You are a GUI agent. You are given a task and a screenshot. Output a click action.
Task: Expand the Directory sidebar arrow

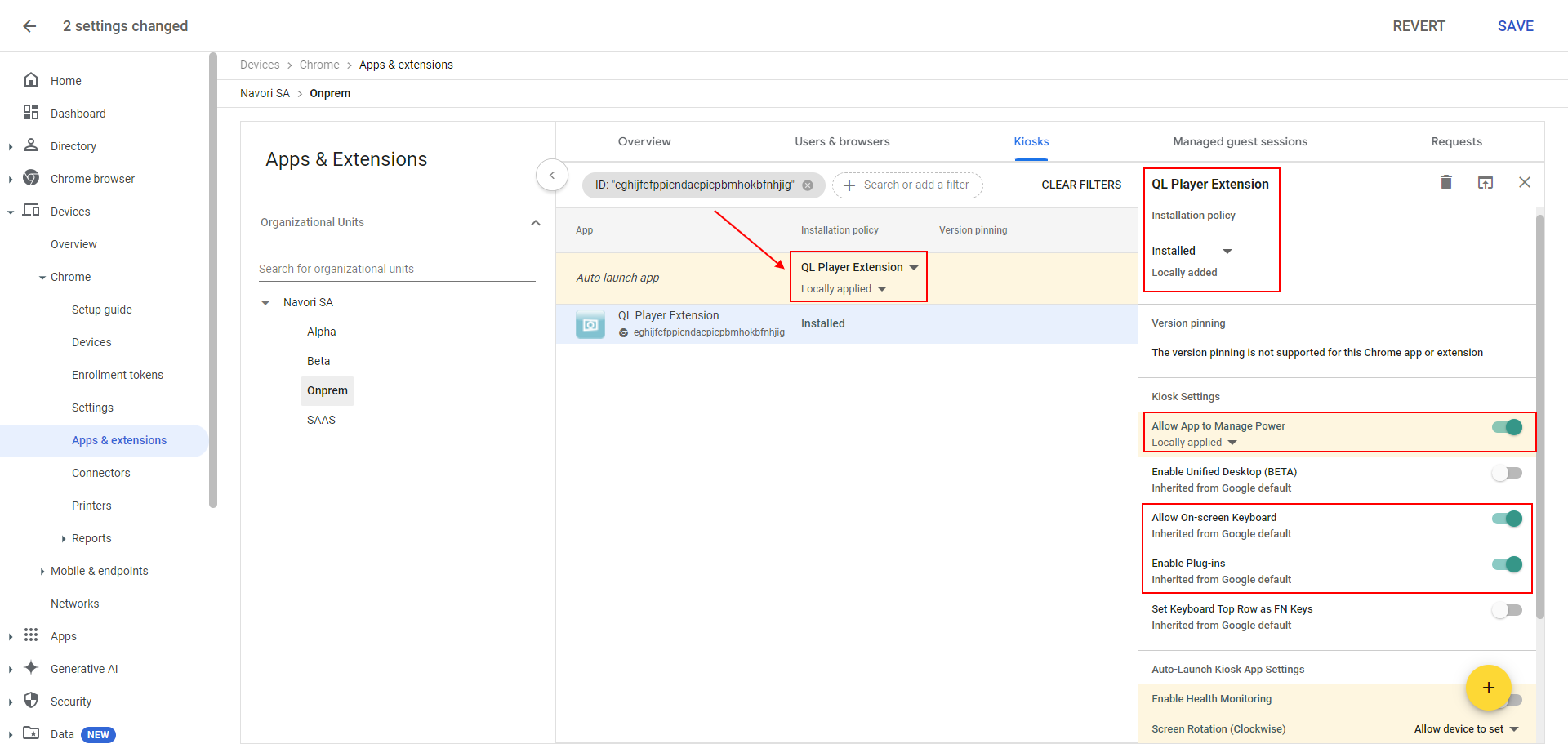[x=11, y=147]
